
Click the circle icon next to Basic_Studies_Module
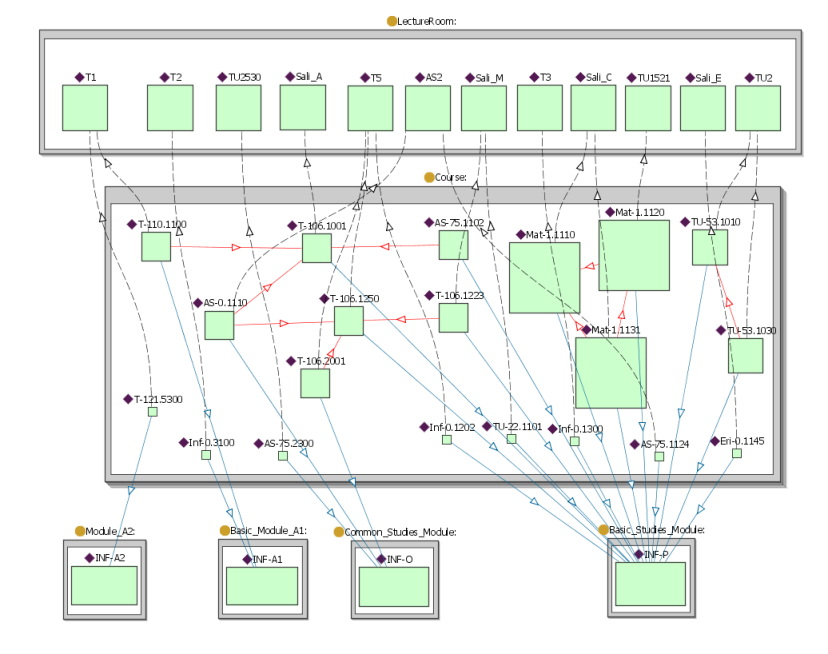point(603,529)
